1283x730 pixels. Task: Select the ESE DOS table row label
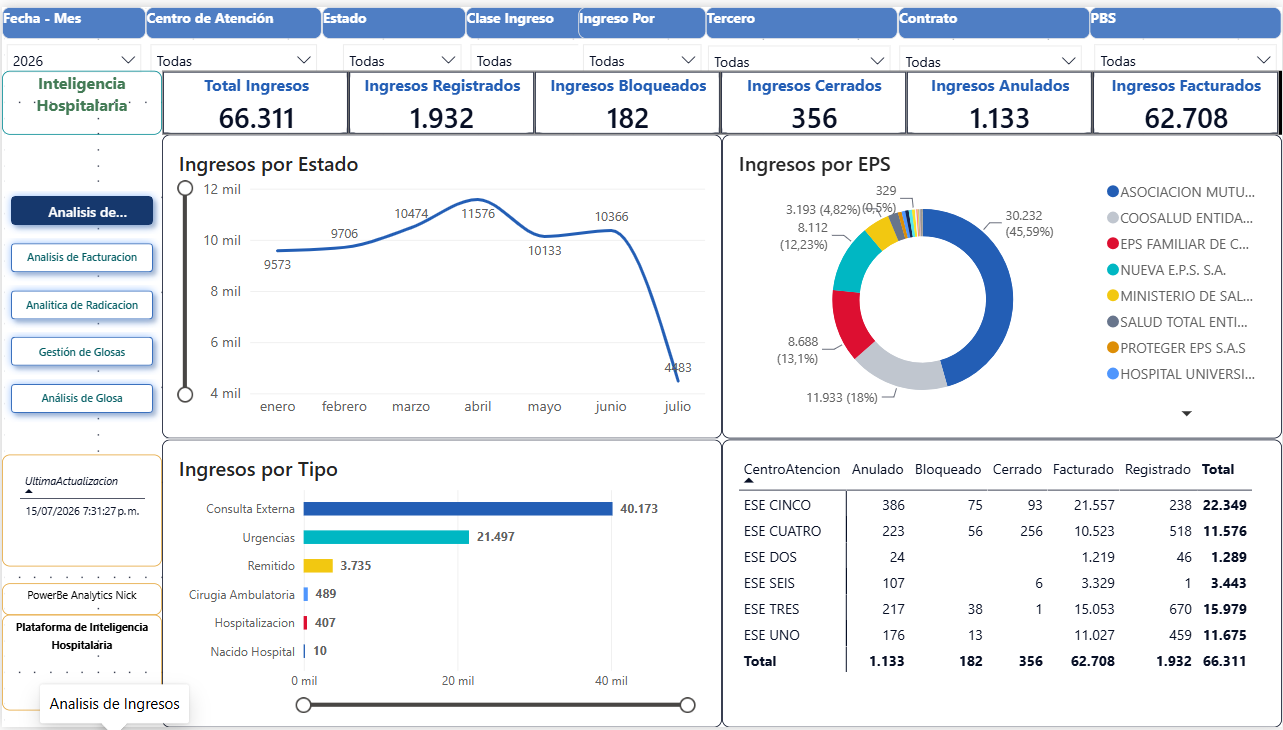(x=771, y=557)
